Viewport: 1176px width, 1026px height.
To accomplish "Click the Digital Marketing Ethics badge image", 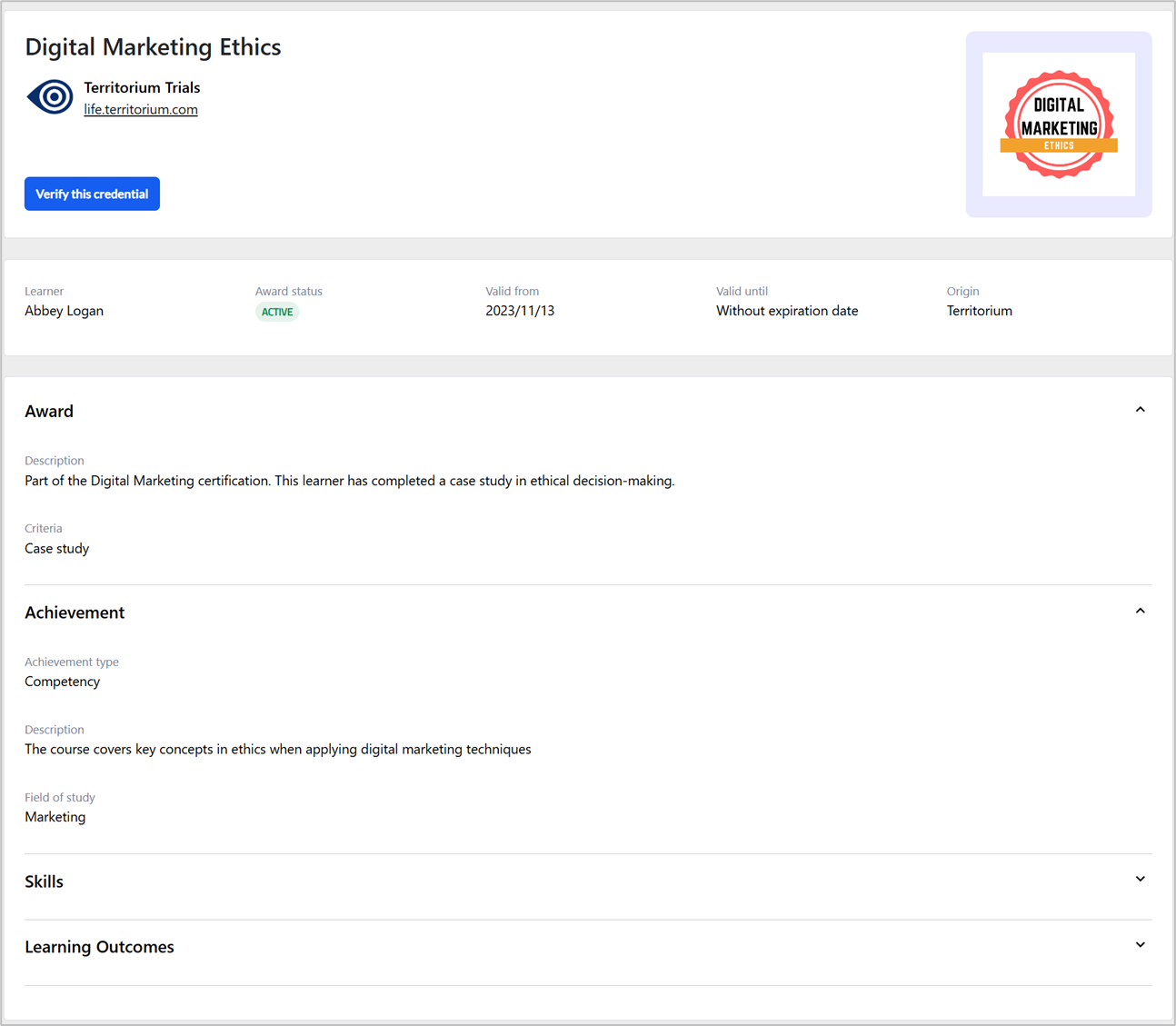I will 1058,125.
